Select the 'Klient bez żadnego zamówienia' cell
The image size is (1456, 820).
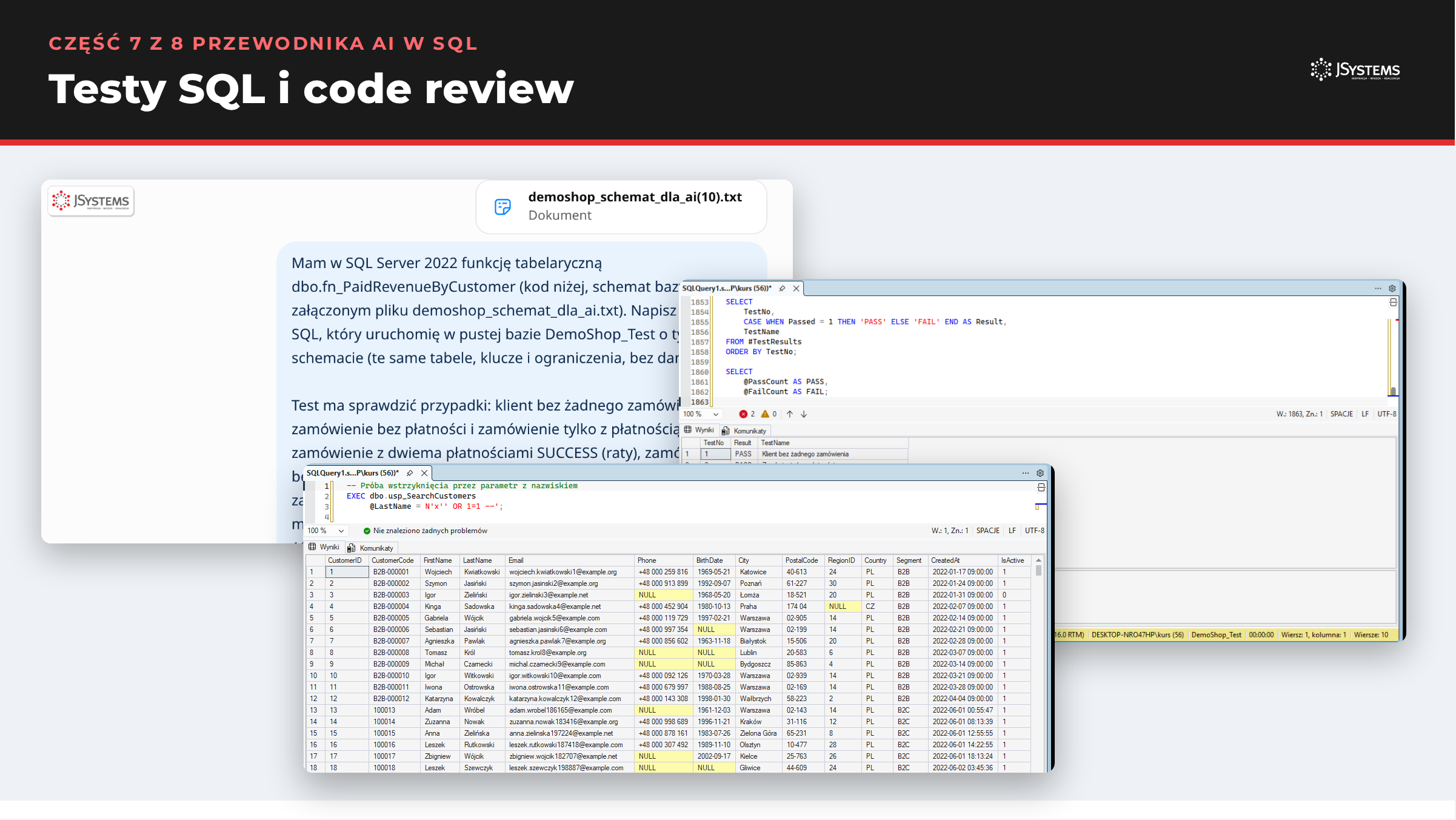pyautogui.click(x=832, y=454)
